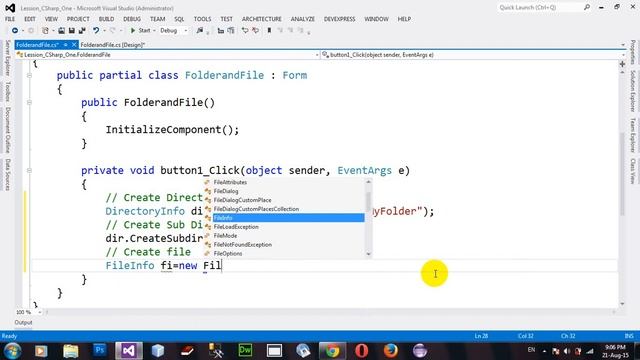Open the Start button dropdown arrow
640x360 pixels.
point(154,31)
